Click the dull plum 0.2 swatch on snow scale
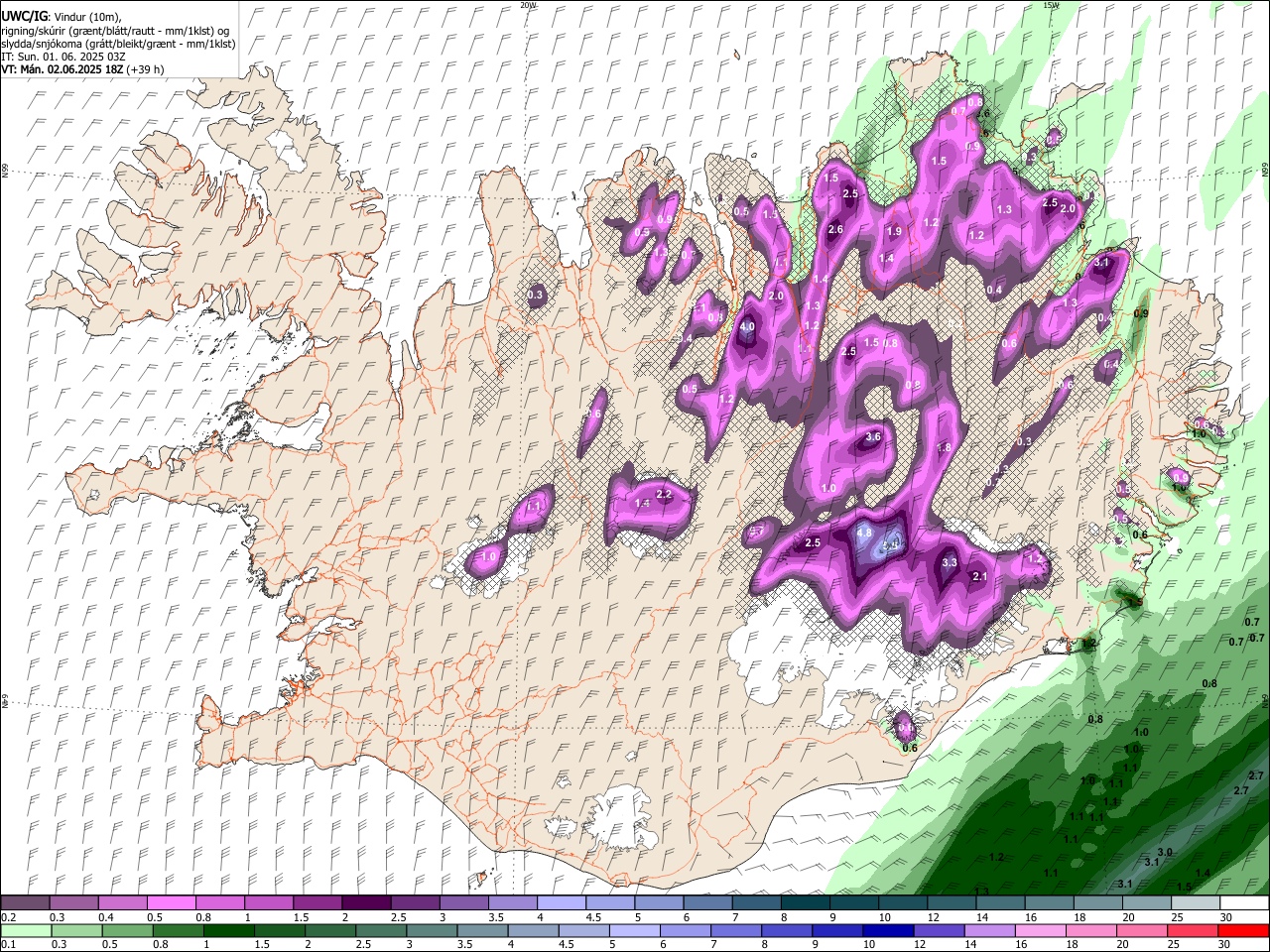Screen dimensions: 1270x952 [x=25, y=903]
